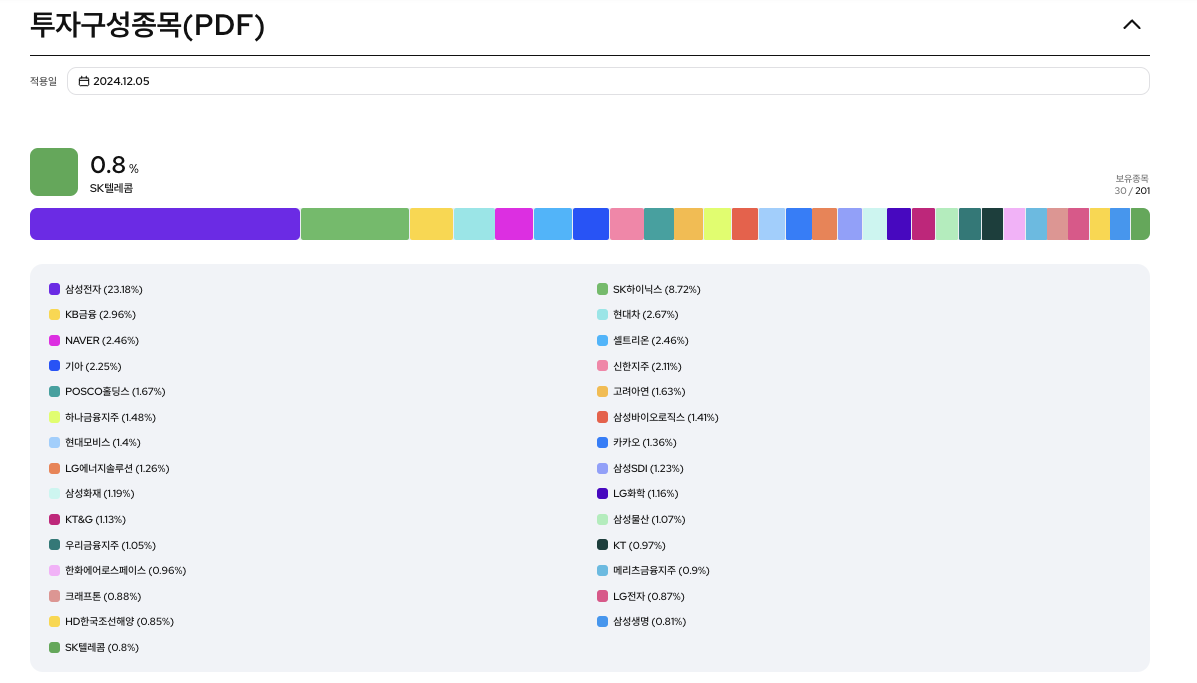Click the LG전자 (0.87%) legend text
Screen dimensions: 1197x683
coord(649,597)
